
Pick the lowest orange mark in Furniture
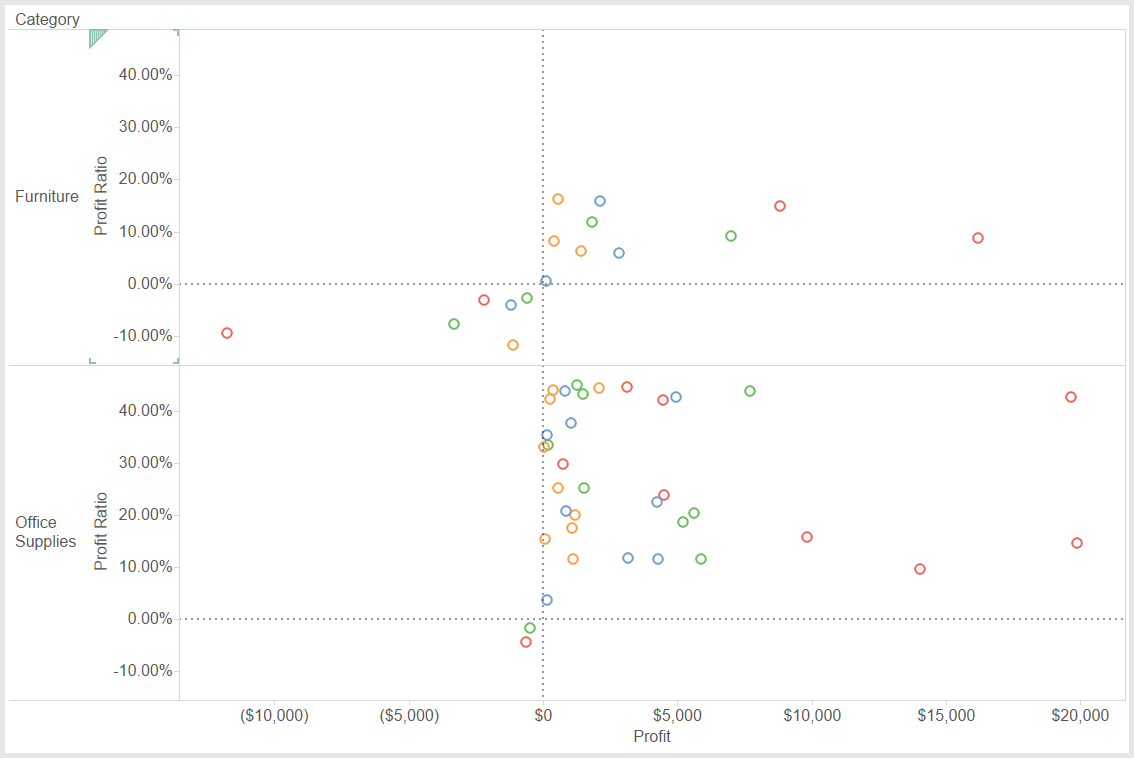513,345
